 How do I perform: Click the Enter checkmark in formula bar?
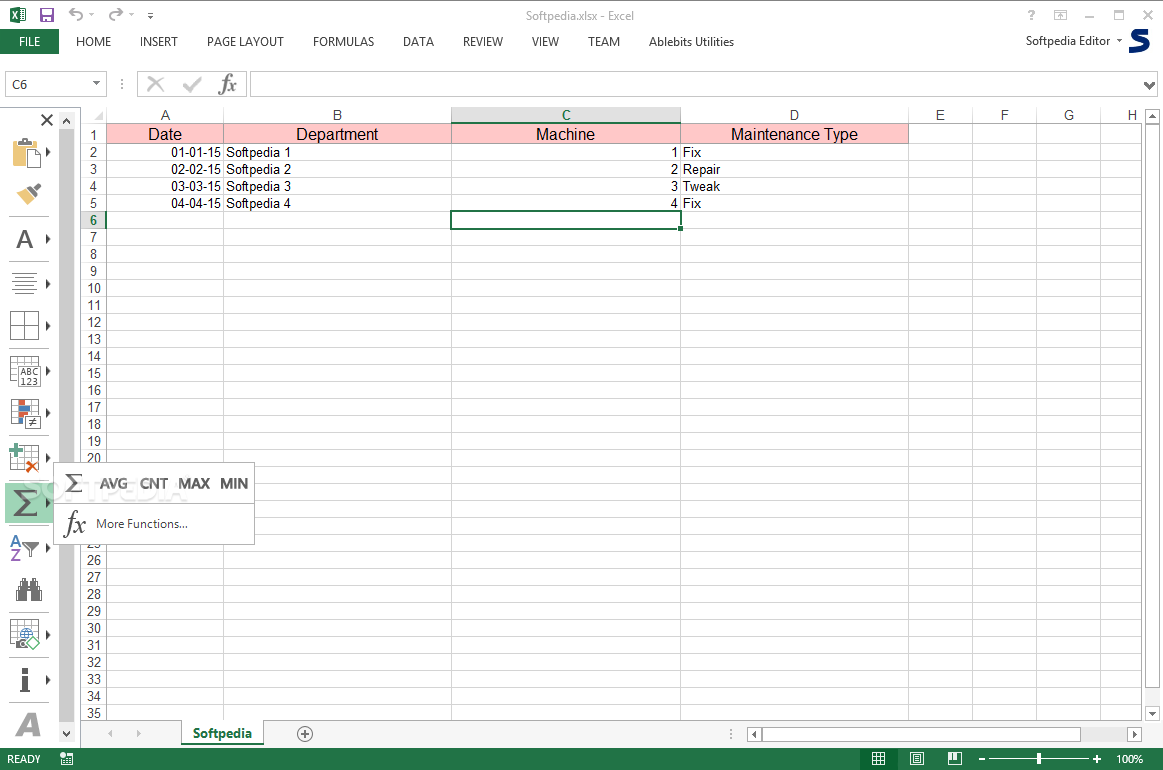coord(192,84)
